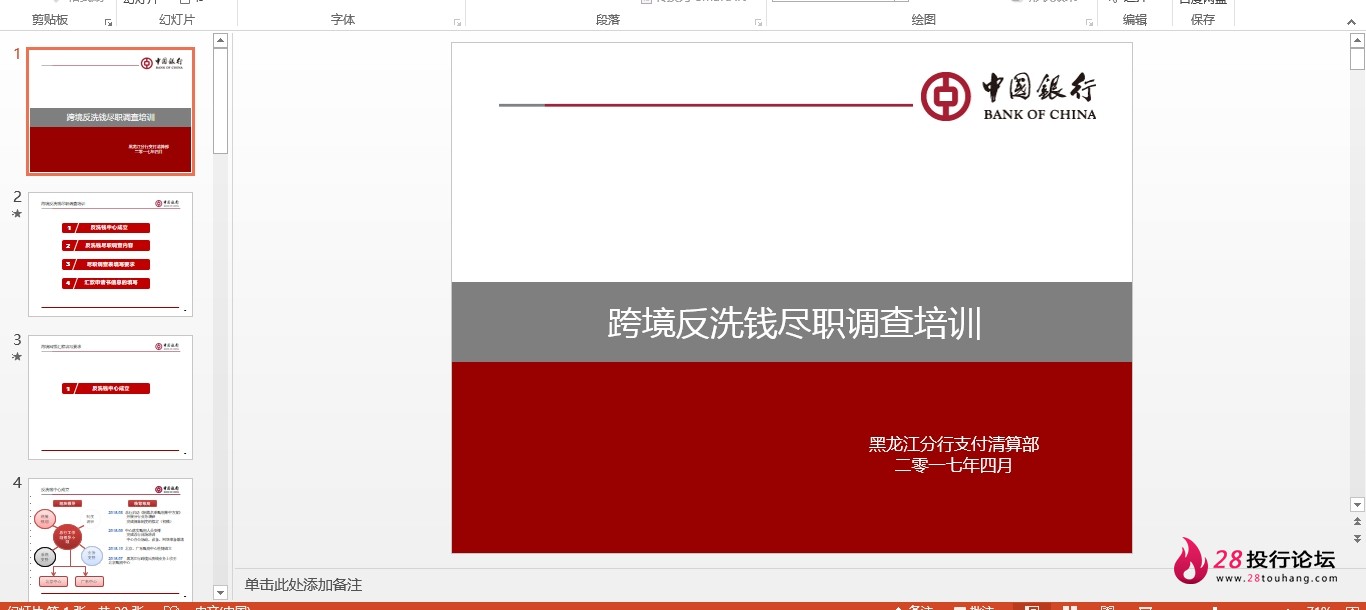Viewport: 1366px width, 610px height.
Task: Click thumbnail panel scroll up arrow
Action: pyautogui.click(x=221, y=41)
